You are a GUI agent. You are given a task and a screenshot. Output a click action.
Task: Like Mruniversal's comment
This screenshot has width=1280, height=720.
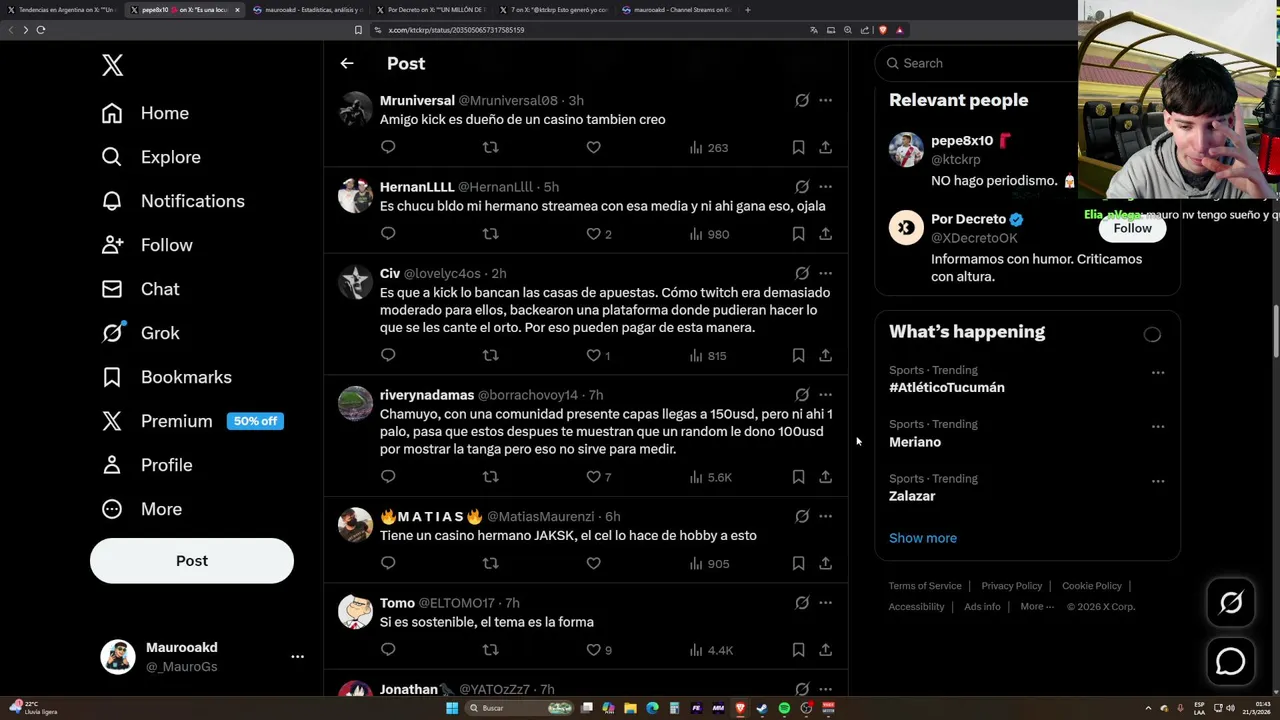coord(593,147)
